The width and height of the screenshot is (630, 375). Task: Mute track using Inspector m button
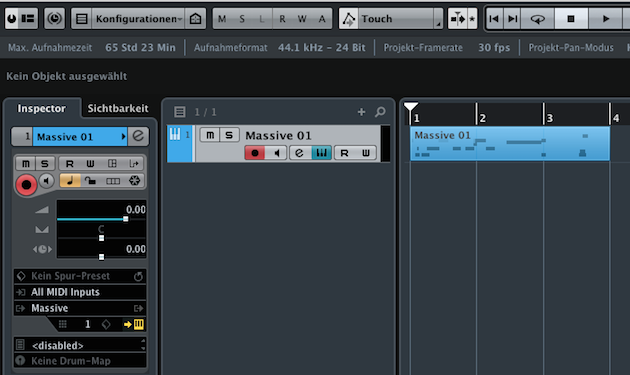point(26,164)
